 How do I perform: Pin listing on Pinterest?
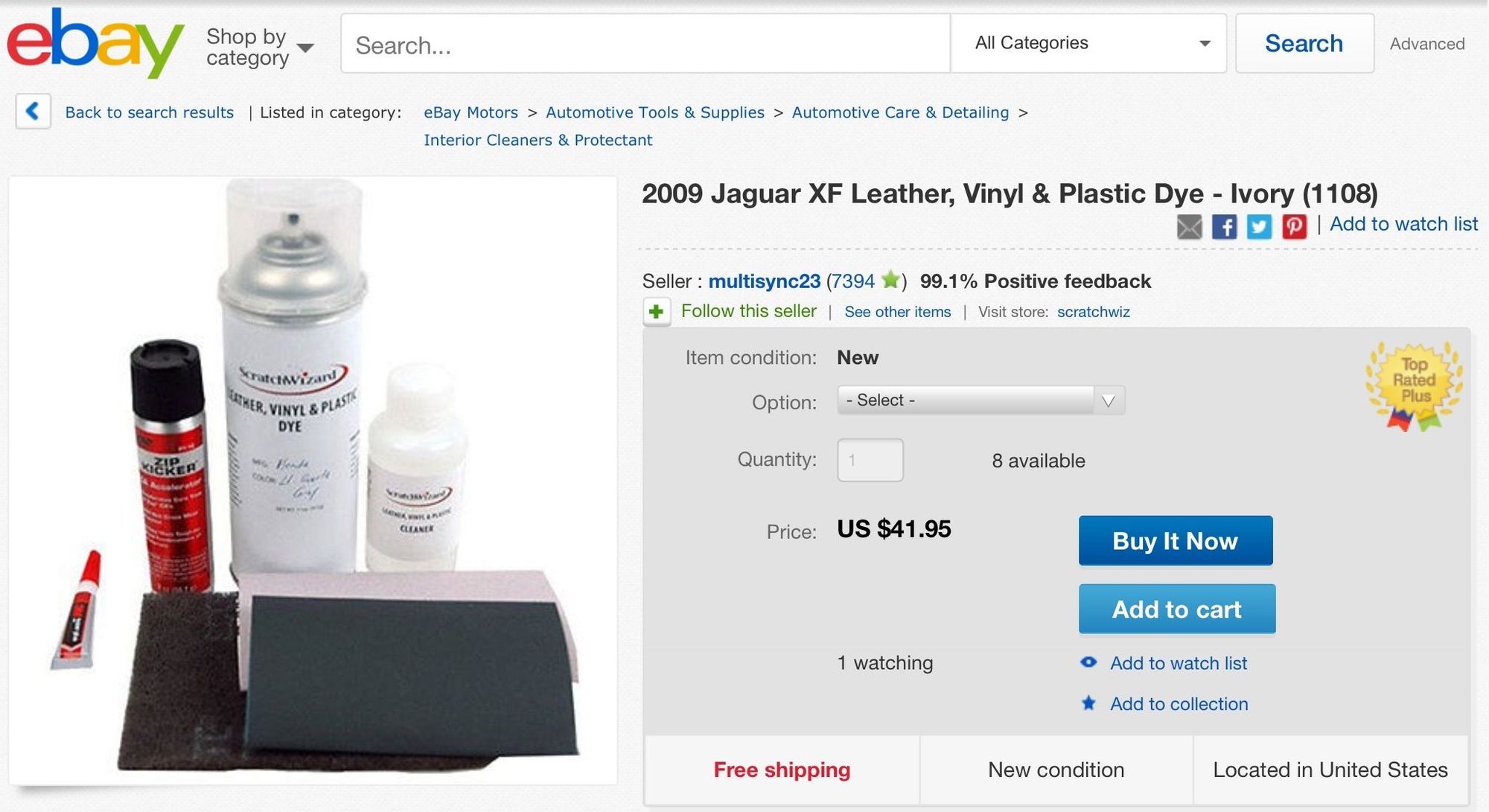[x=1294, y=226]
